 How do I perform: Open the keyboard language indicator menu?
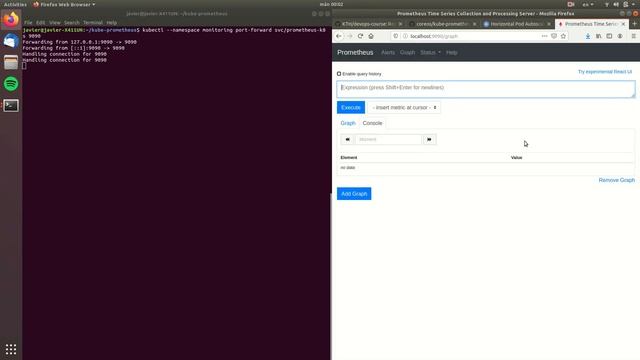pyautogui.click(x=588, y=4)
